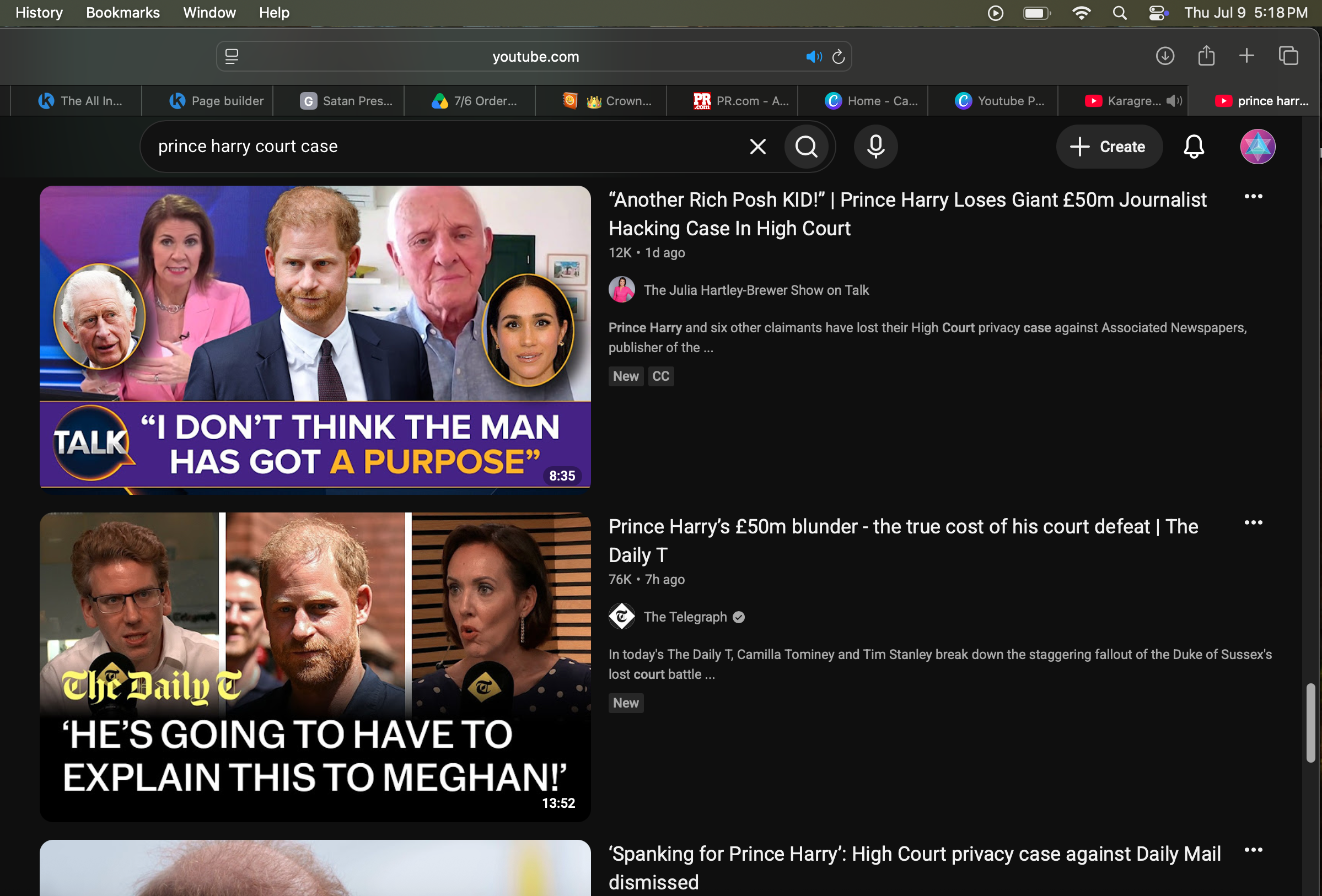The height and width of the screenshot is (896, 1322).
Task: Clear the search query with the X icon
Action: (757, 147)
